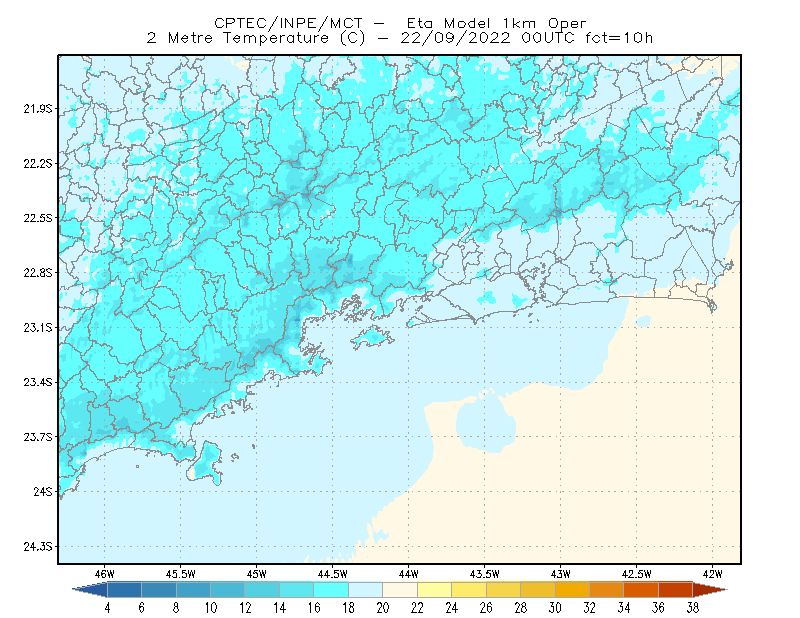The image size is (800, 618).
Task: Click the 44W longitude axis label
Action: pyautogui.click(x=408, y=574)
